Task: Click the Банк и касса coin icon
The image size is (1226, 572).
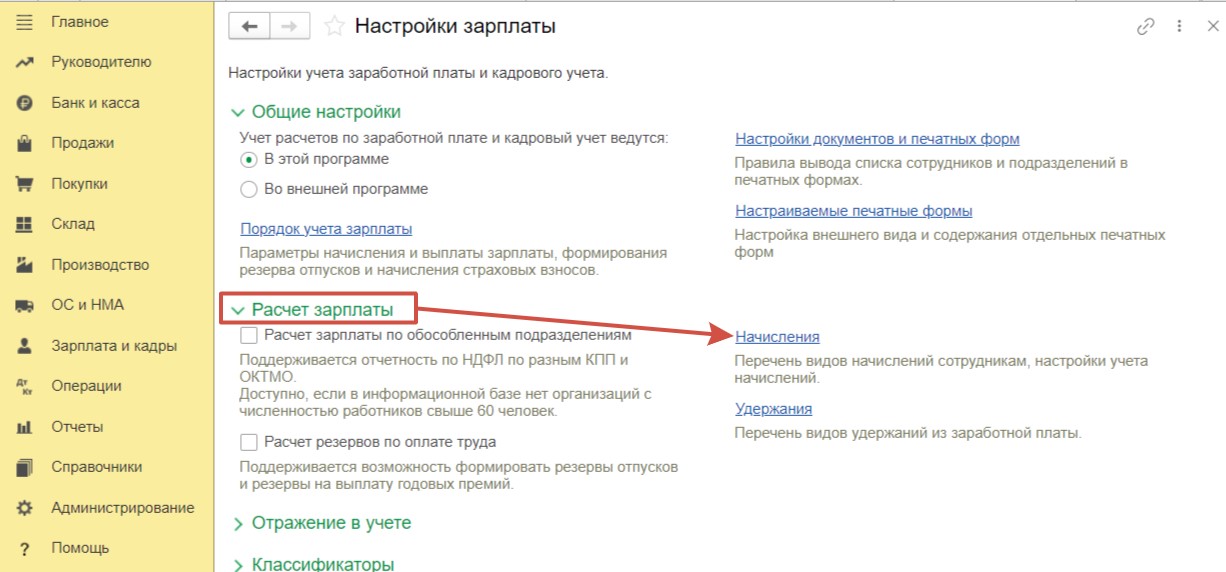Action: [x=25, y=103]
